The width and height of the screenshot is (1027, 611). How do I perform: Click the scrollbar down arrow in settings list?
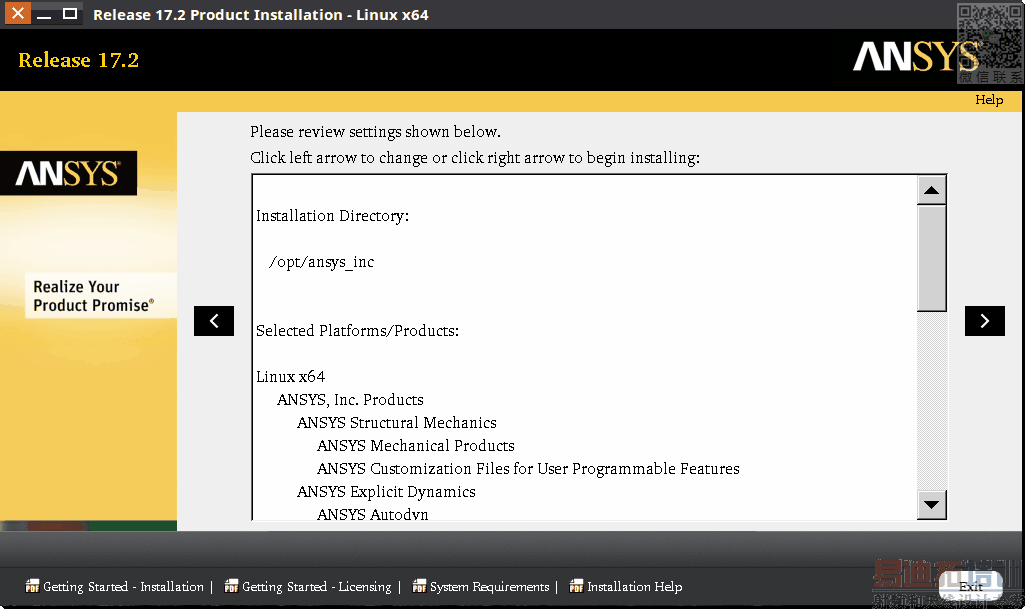tap(931, 505)
